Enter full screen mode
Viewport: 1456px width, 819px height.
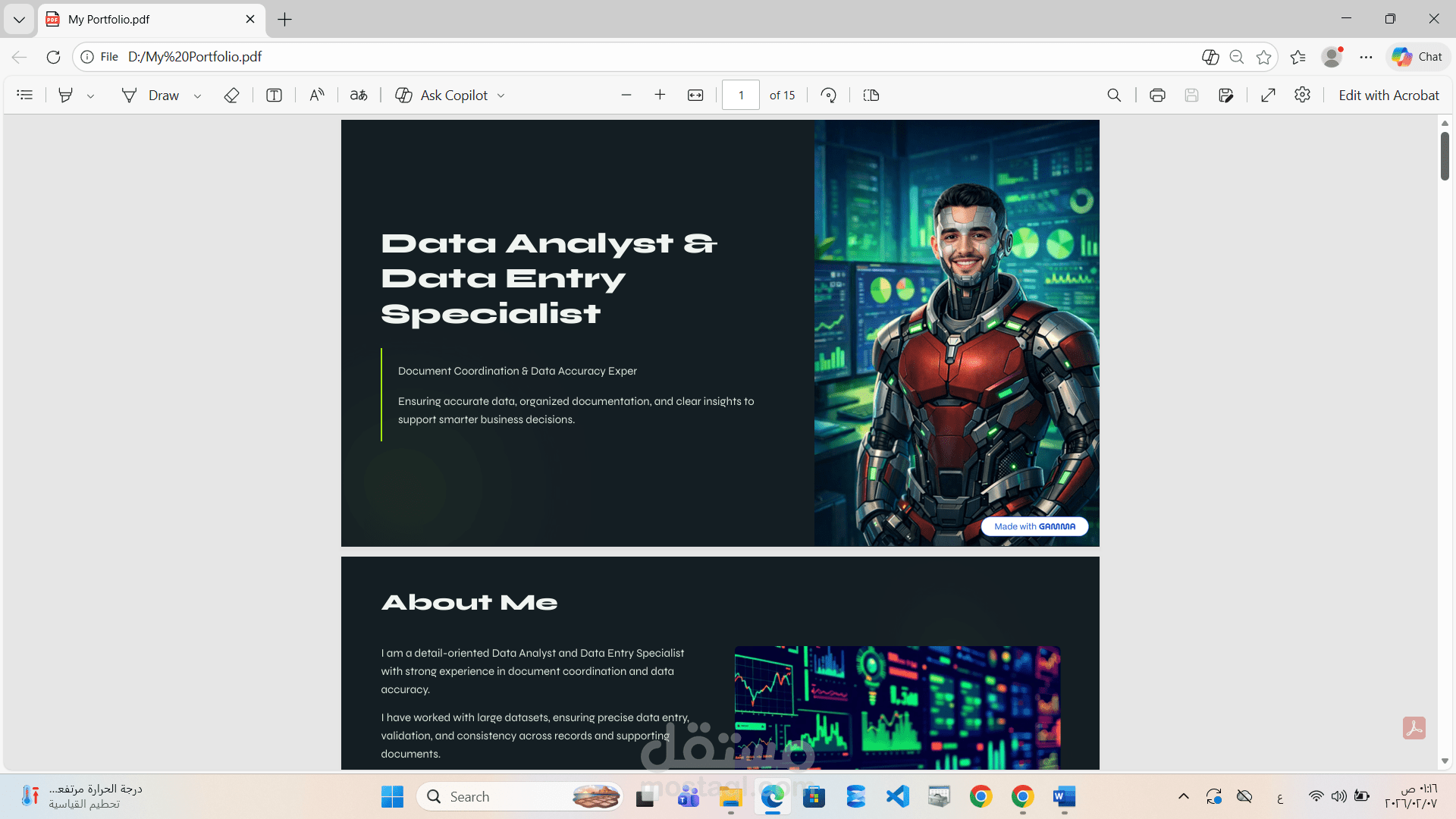[1267, 96]
